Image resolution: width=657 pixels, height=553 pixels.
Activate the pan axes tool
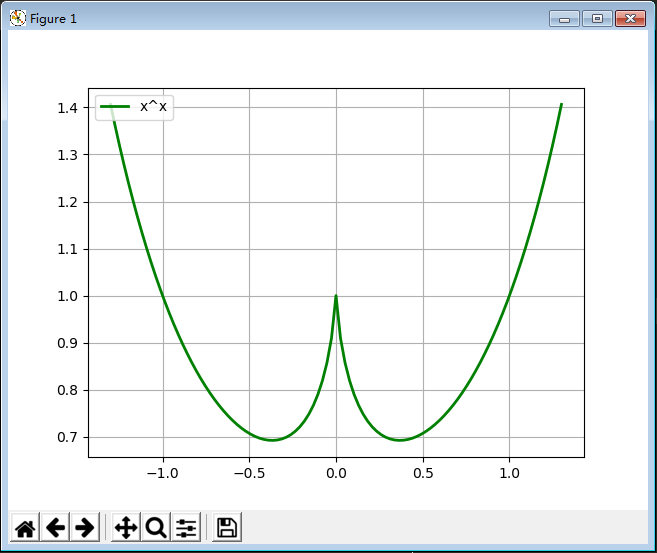[x=126, y=527]
